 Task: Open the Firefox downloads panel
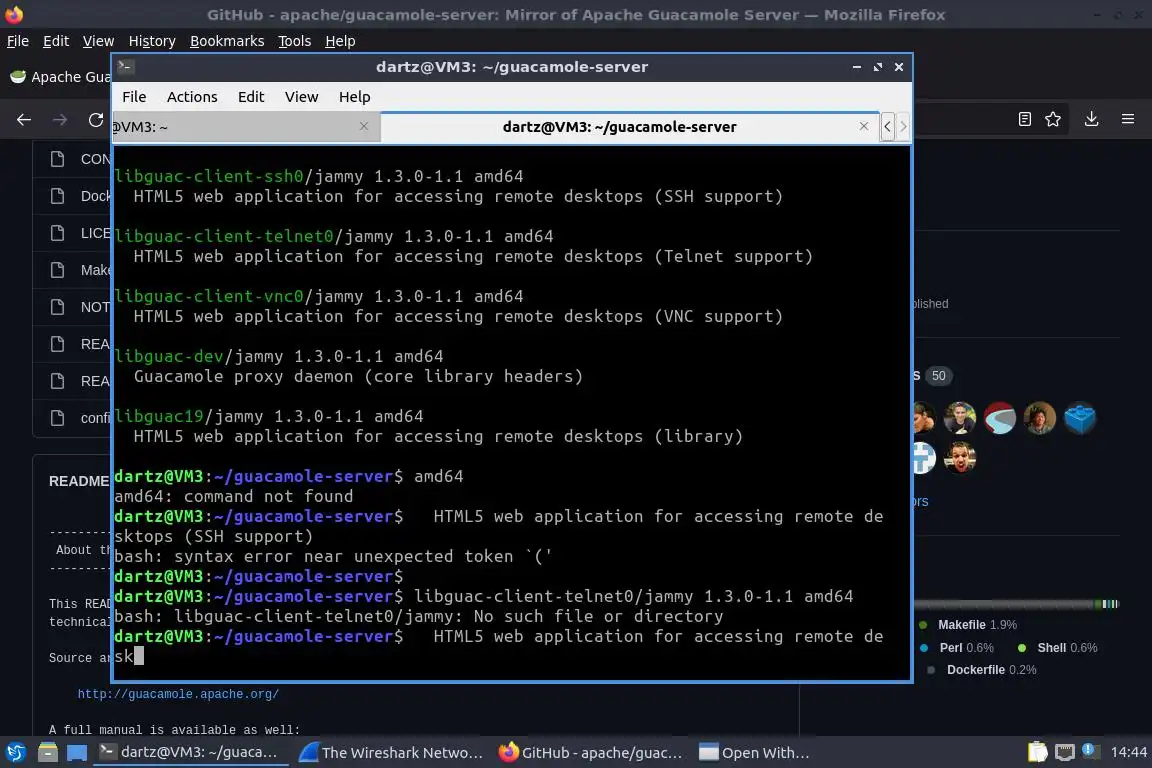click(x=1092, y=119)
